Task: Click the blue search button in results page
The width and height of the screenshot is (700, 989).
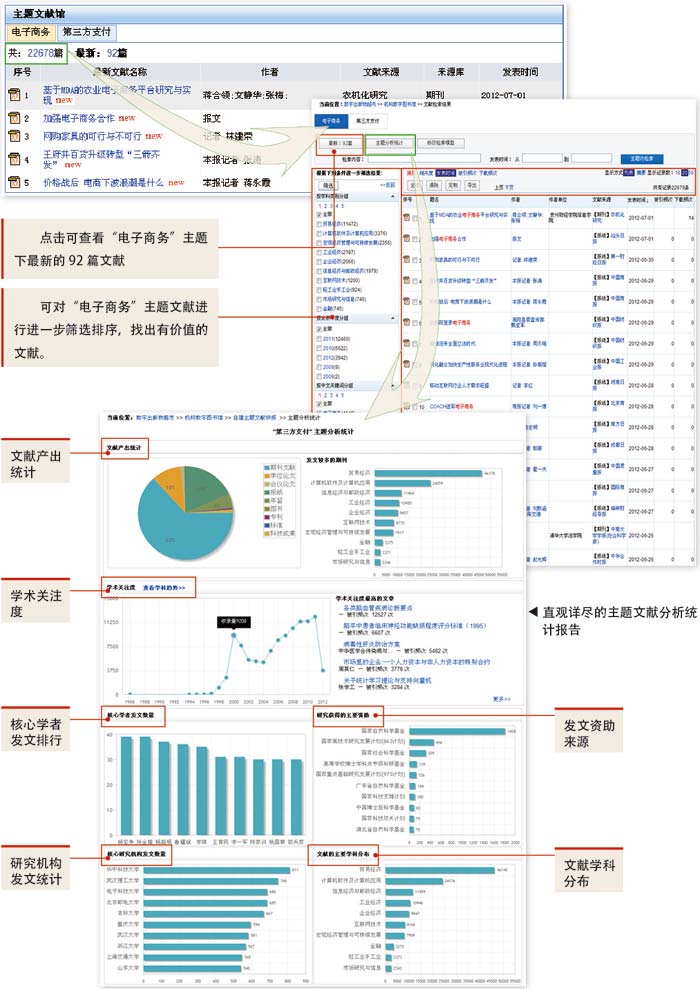Action: (641, 158)
